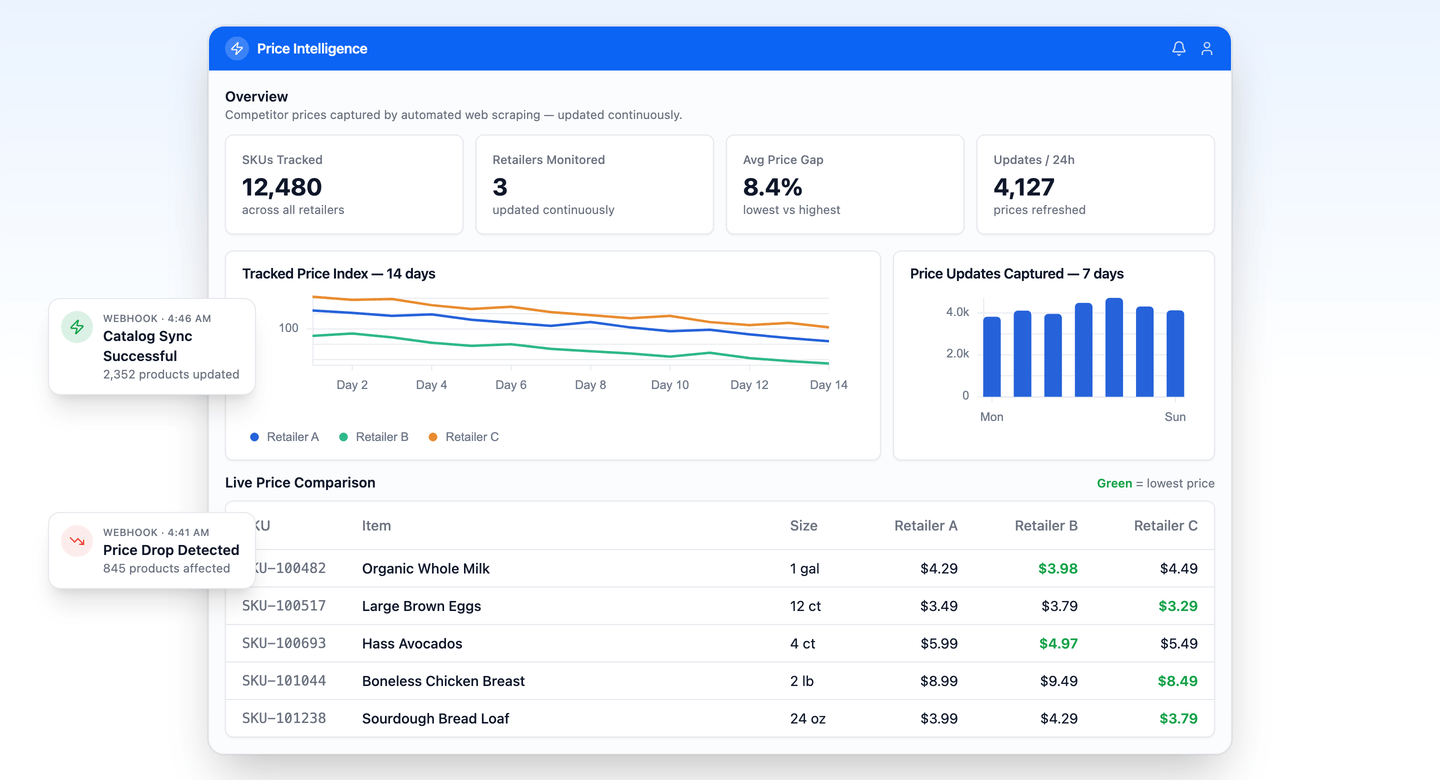Click Price Updates Captured chart title
This screenshot has width=1440, height=780.
click(x=1017, y=273)
